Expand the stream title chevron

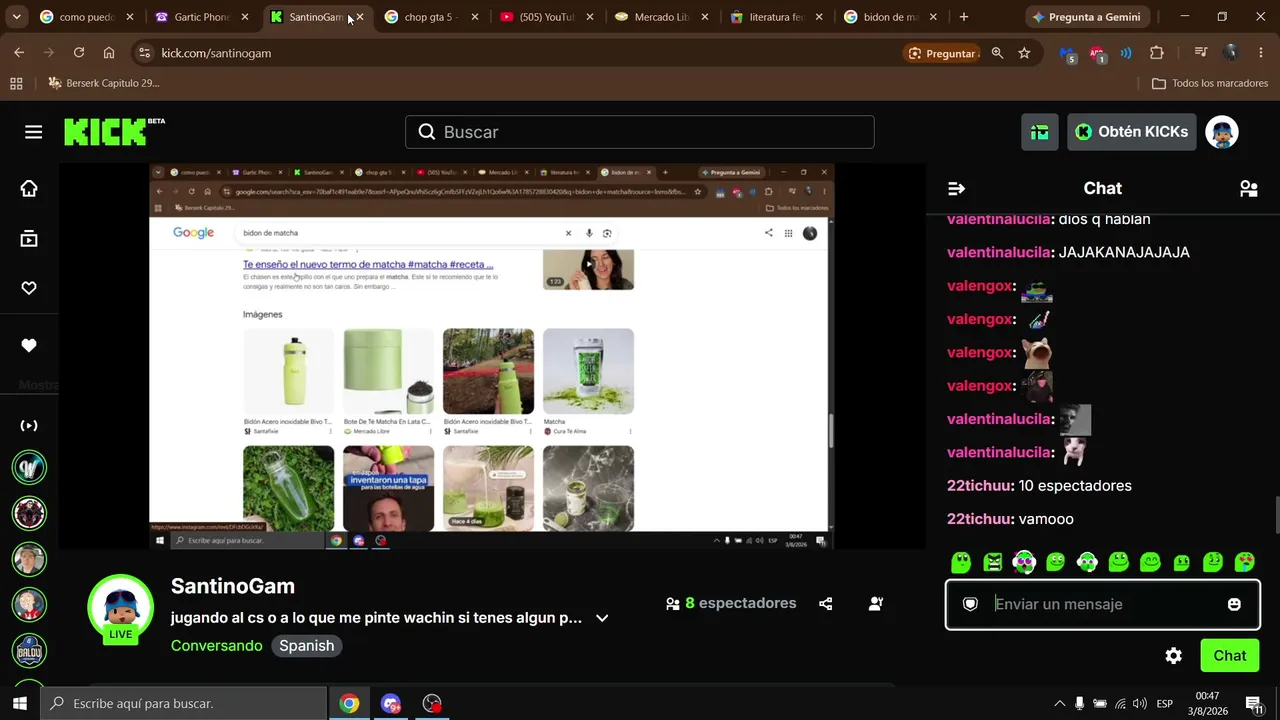pos(602,618)
